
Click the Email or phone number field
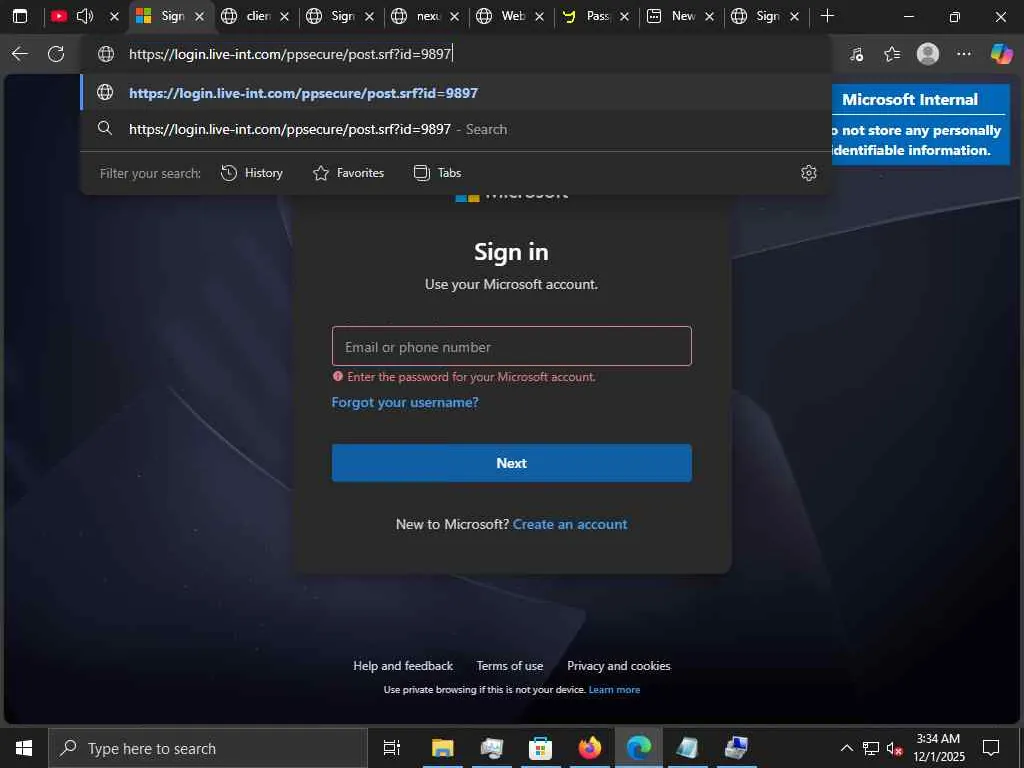click(x=511, y=346)
